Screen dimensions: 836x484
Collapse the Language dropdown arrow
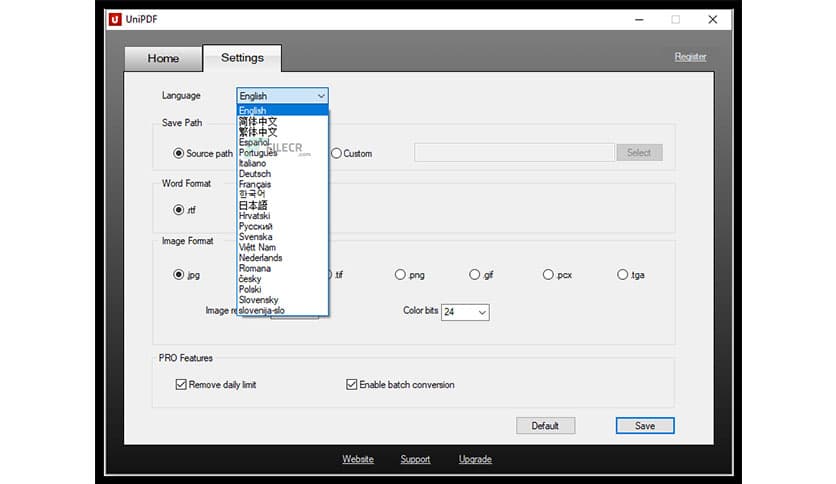point(321,96)
